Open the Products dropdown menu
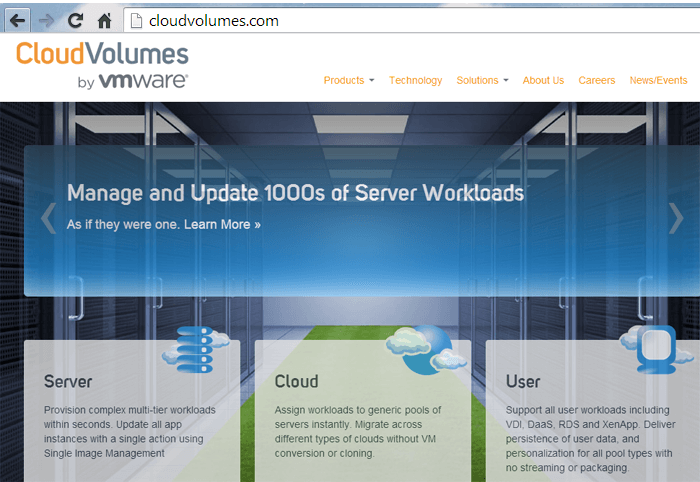This screenshot has height=482, width=700. [x=349, y=80]
